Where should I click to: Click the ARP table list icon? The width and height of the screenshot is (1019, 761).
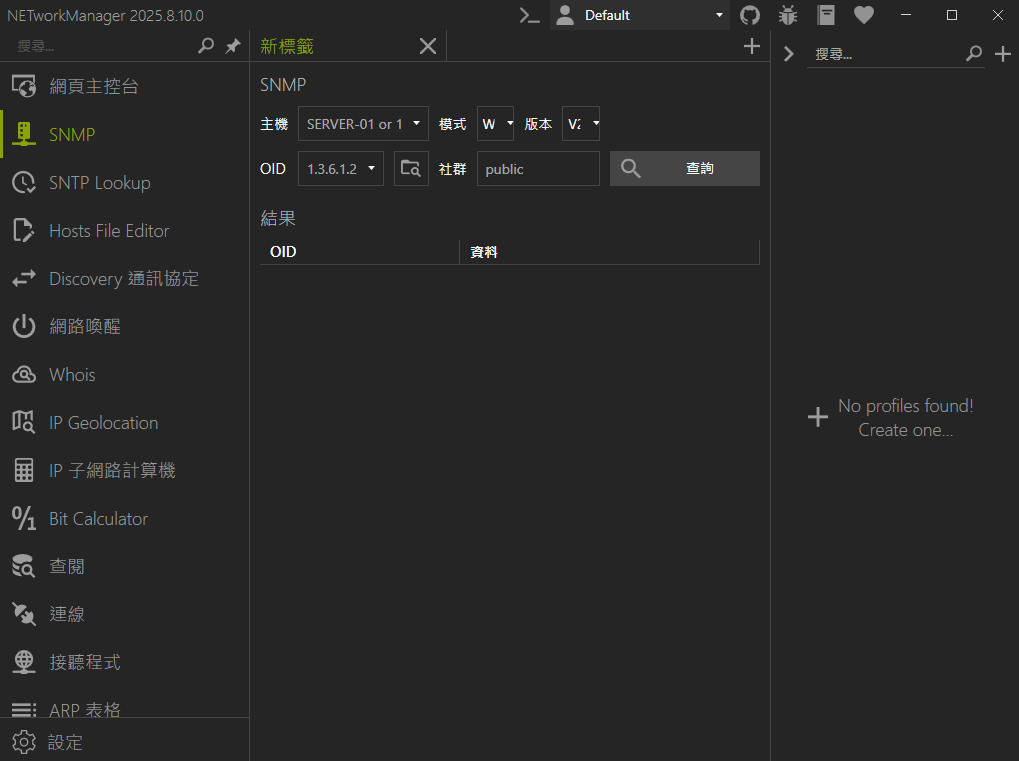[24, 710]
